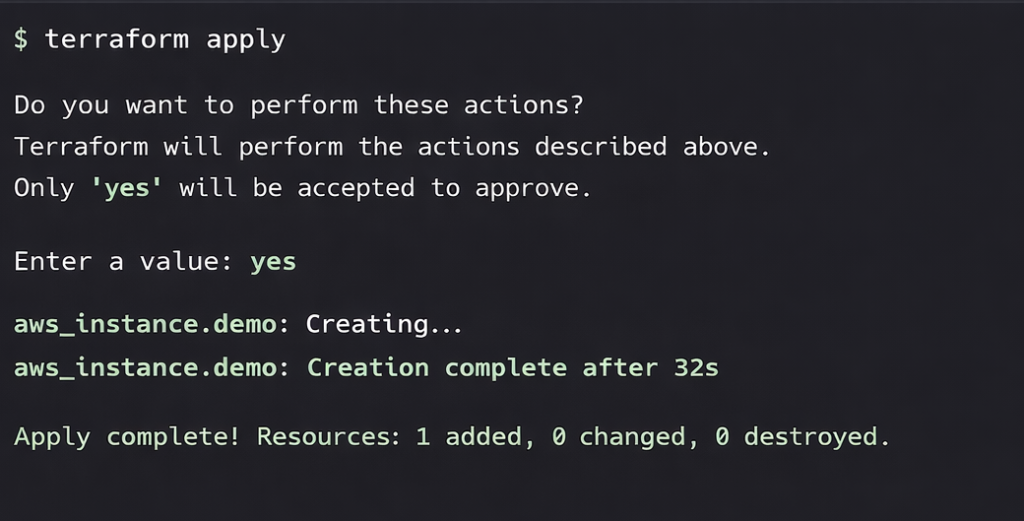The height and width of the screenshot is (521, 1024).
Task: Click the typed 'yes' after Enter a value
Action: [273, 262]
